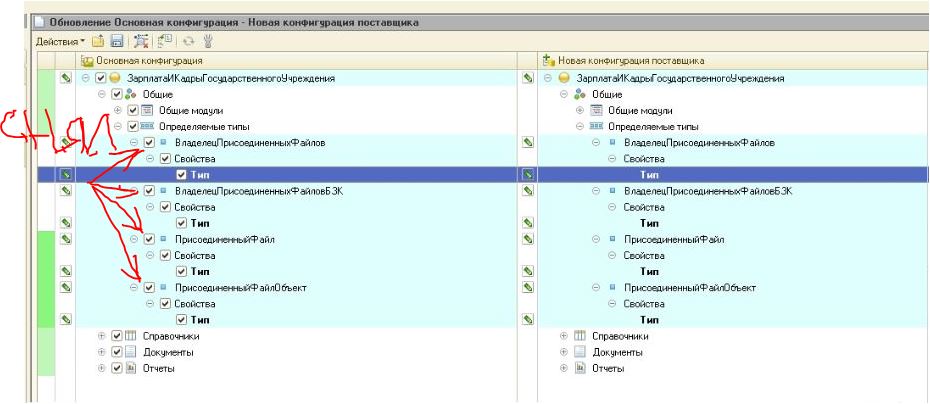Select ПрисоединенныйФайлОбъект in right pane

pos(690,287)
